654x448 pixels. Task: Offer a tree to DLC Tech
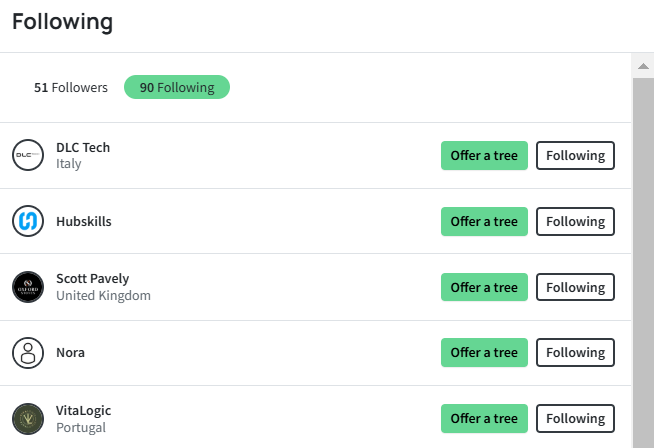(x=484, y=156)
